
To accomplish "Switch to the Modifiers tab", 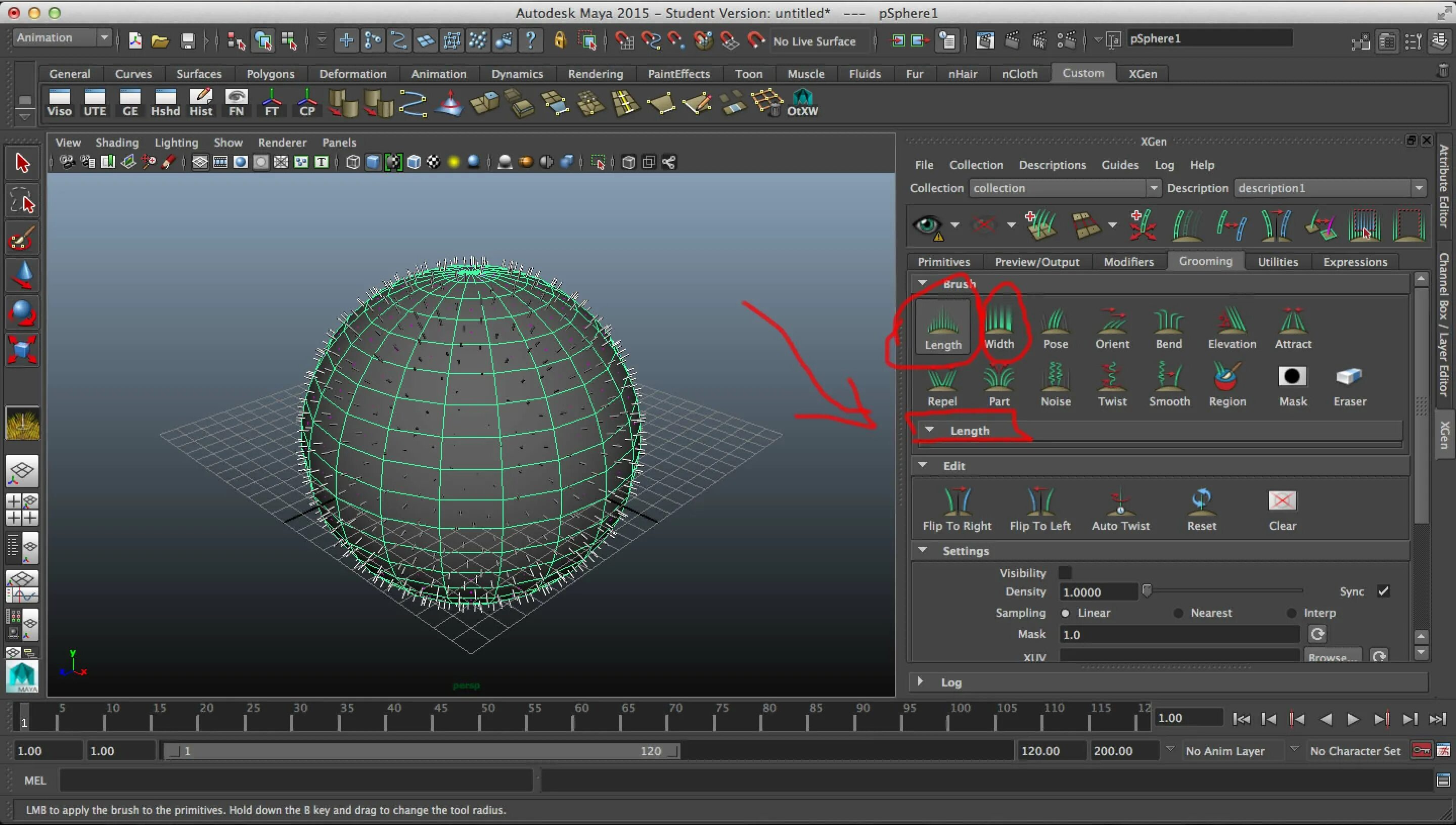I will click(x=1128, y=262).
